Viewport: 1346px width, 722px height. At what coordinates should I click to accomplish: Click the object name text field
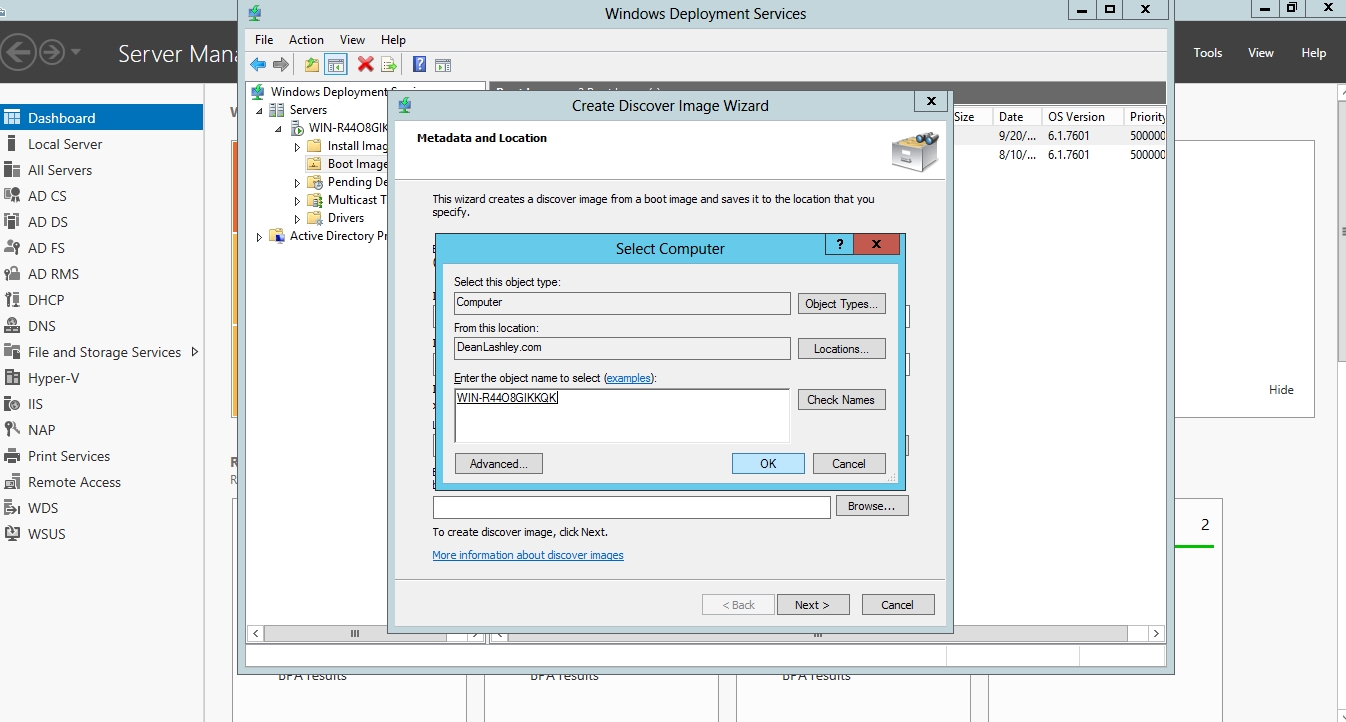tap(621, 415)
